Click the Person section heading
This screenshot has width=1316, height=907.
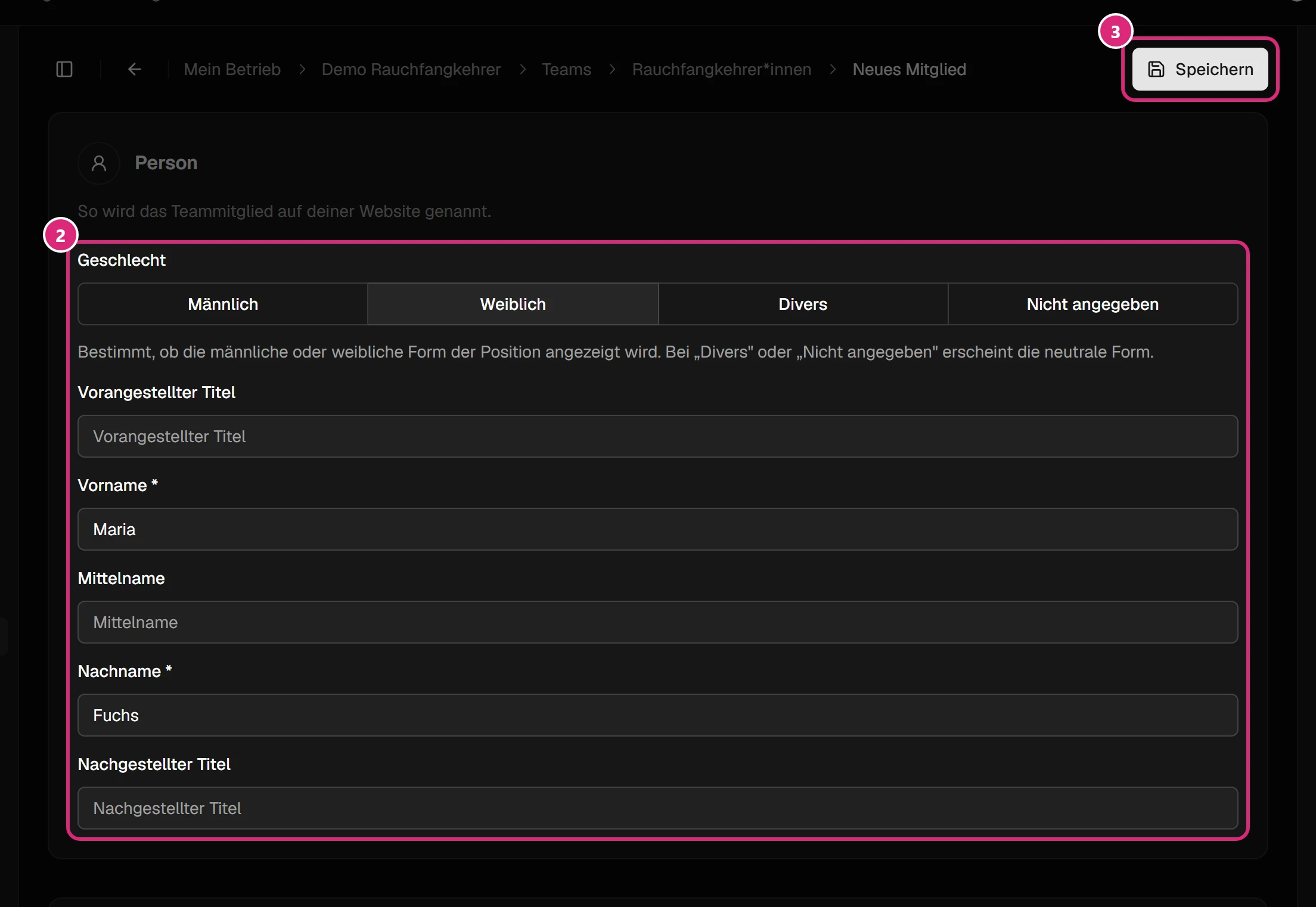point(166,163)
